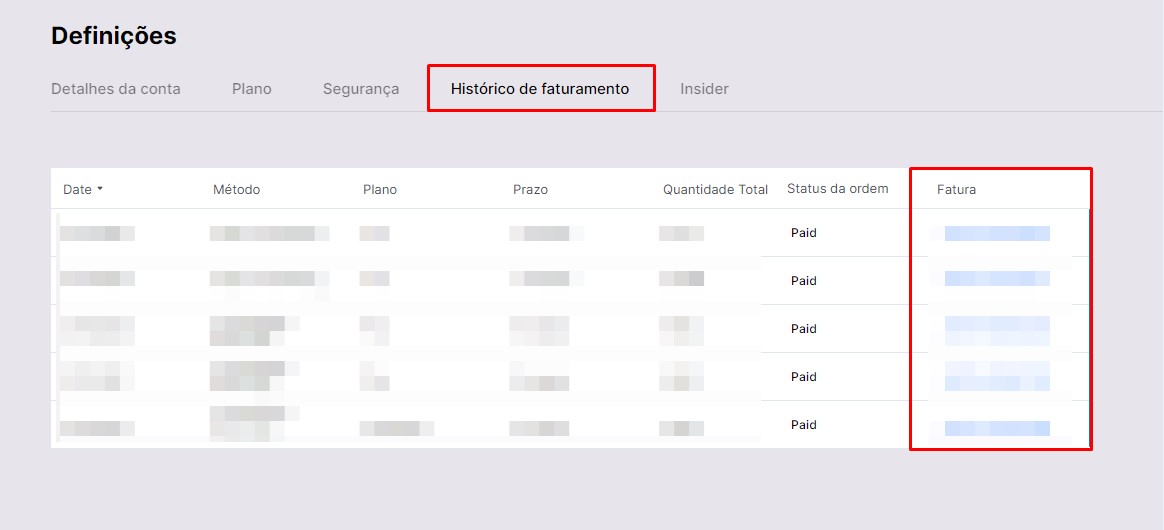Click the Status da ordem column header

coord(837,189)
